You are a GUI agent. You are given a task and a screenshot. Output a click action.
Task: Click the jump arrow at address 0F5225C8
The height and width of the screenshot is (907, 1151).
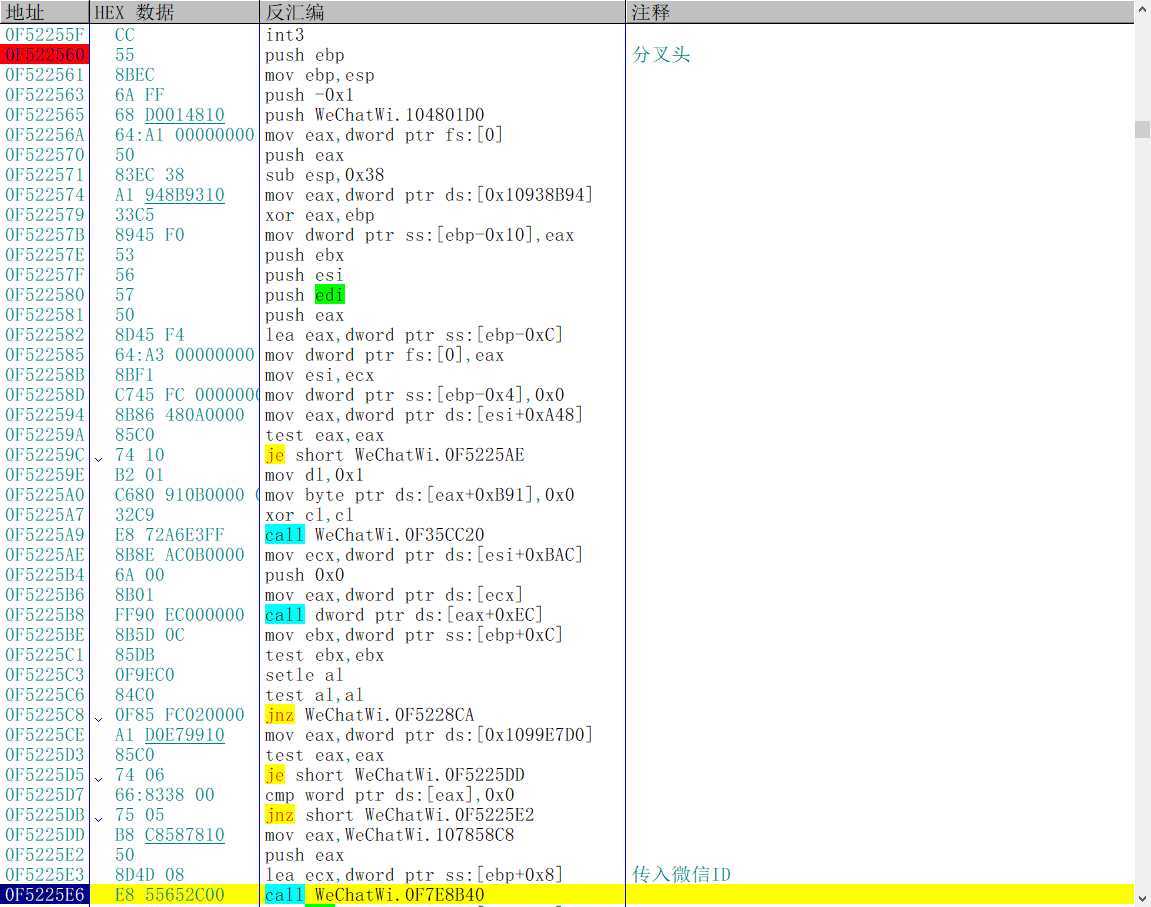[98, 718]
